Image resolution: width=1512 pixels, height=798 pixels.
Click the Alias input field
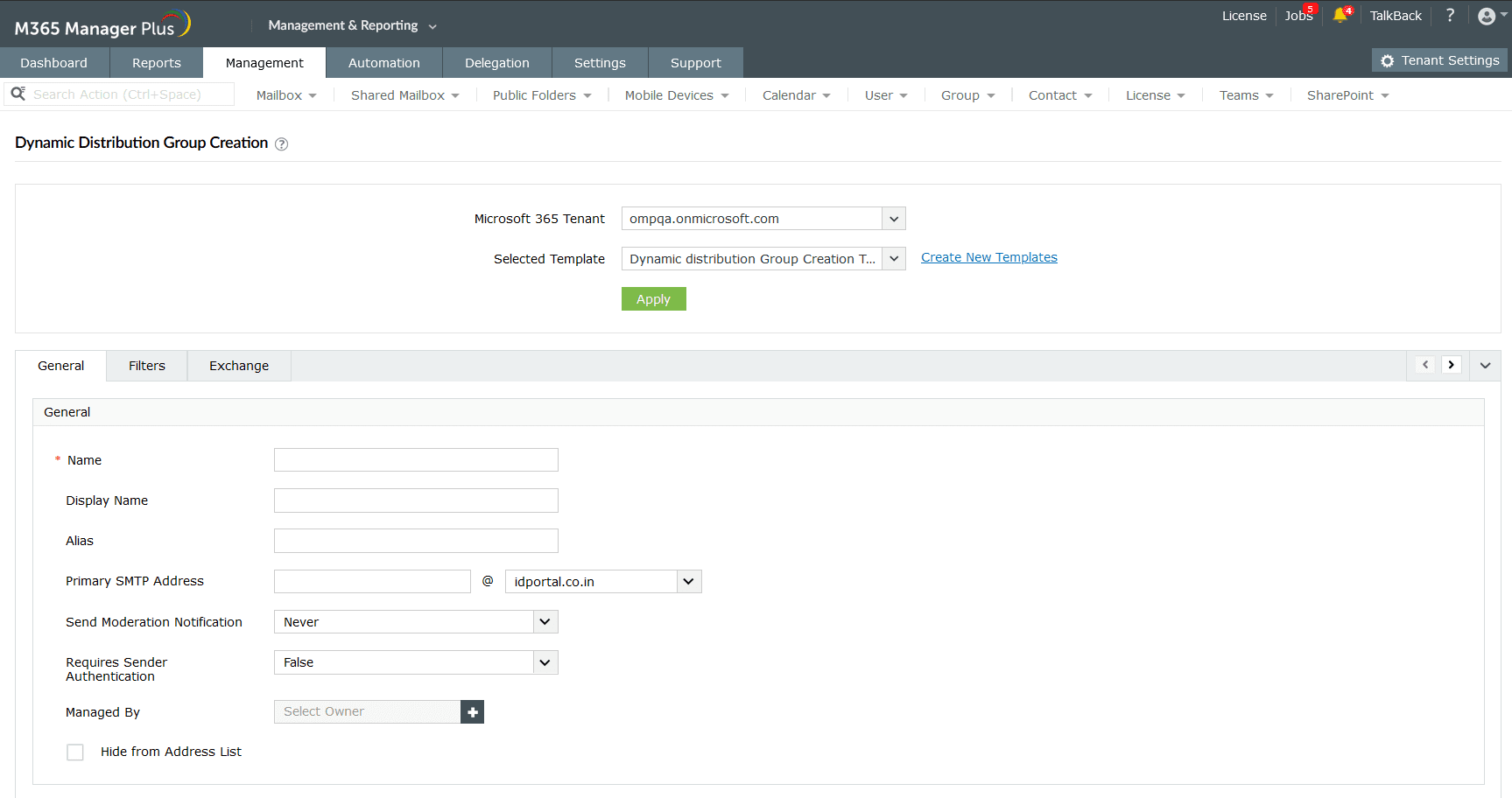click(x=416, y=541)
